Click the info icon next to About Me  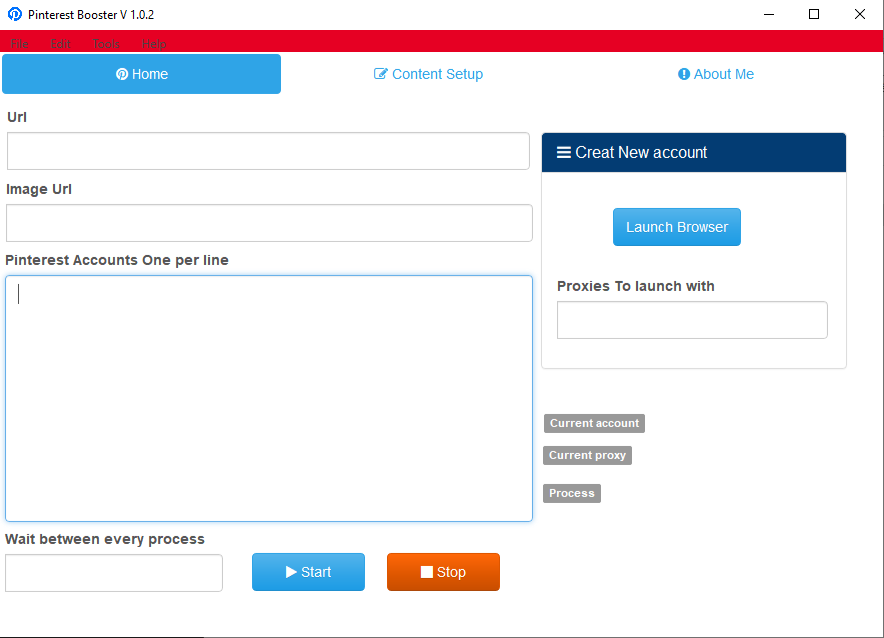[x=684, y=74]
